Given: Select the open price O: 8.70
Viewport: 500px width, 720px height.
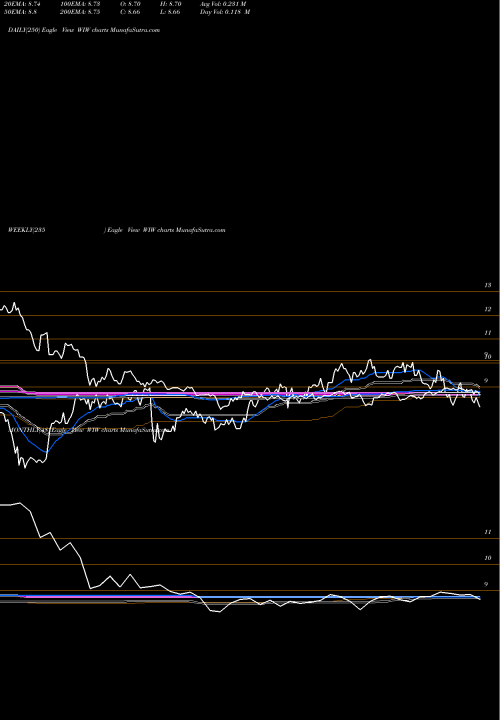Looking at the screenshot, I should tap(131, 4).
